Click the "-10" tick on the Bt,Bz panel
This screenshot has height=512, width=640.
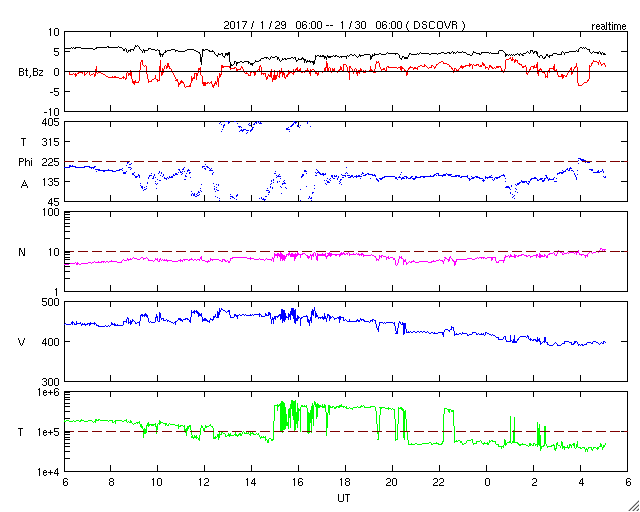(52, 112)
